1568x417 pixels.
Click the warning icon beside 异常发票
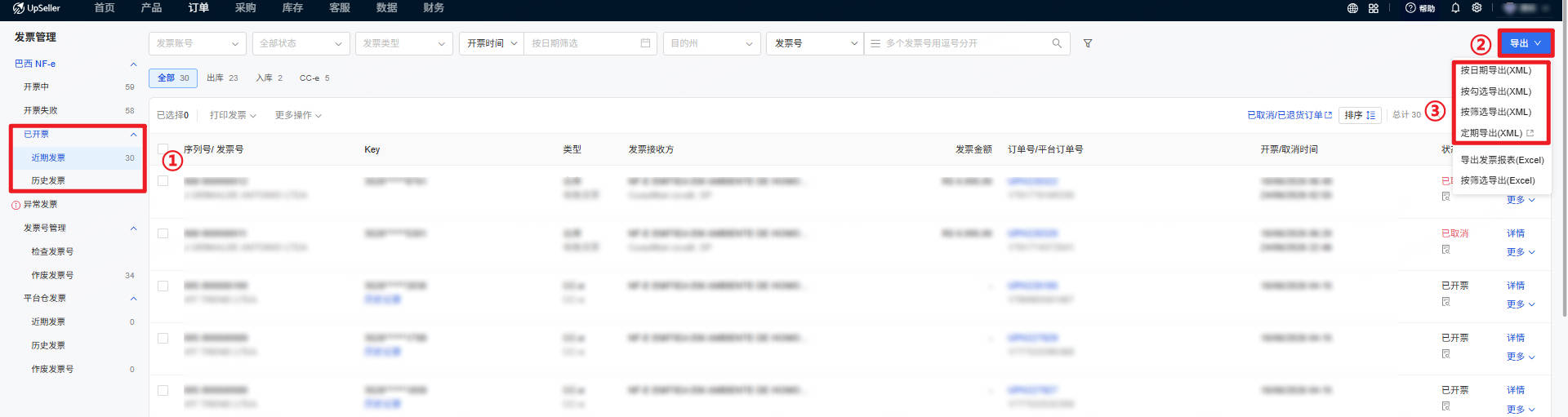pos(16,205)
